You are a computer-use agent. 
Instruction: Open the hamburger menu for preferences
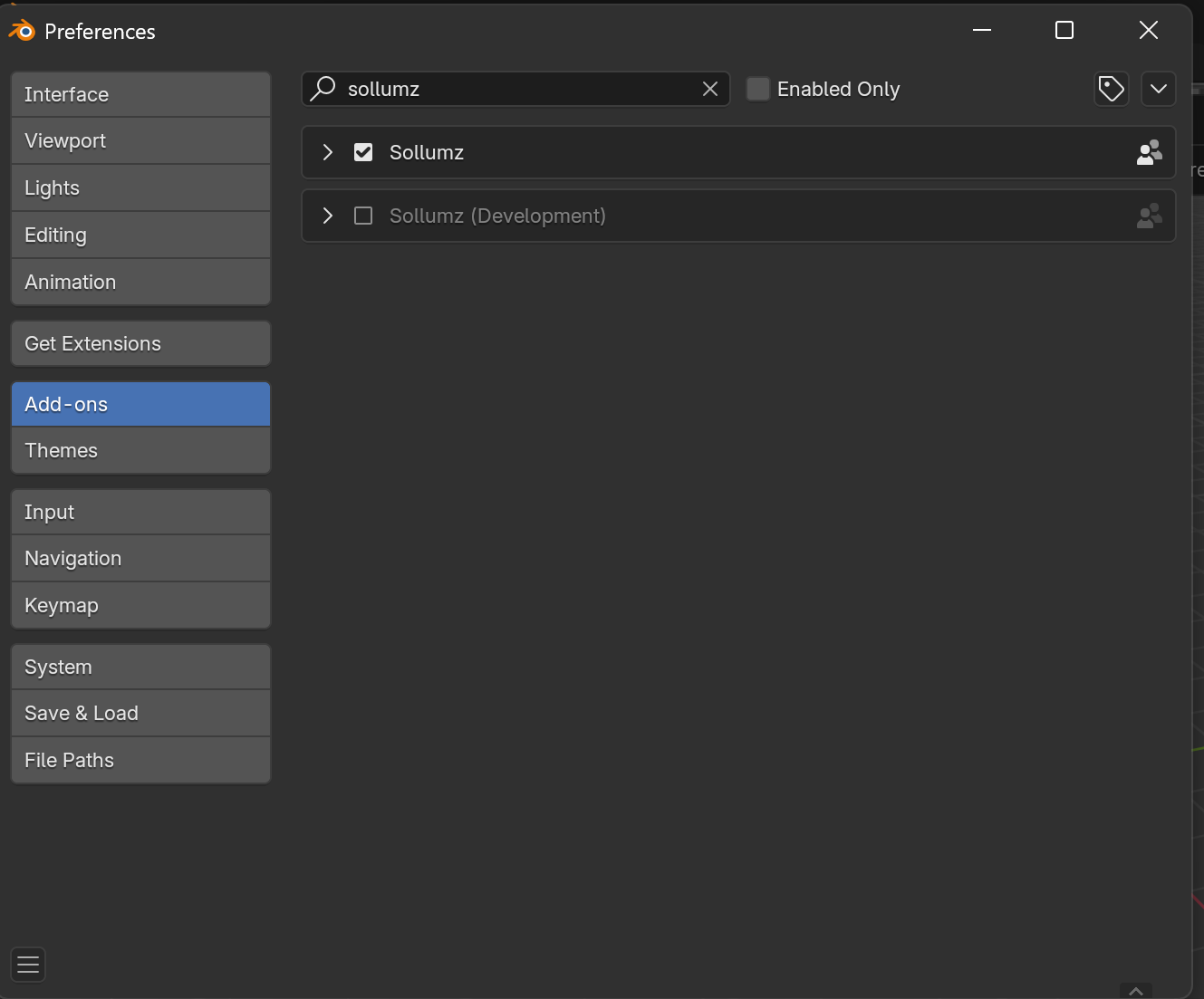tap(28, 965)
